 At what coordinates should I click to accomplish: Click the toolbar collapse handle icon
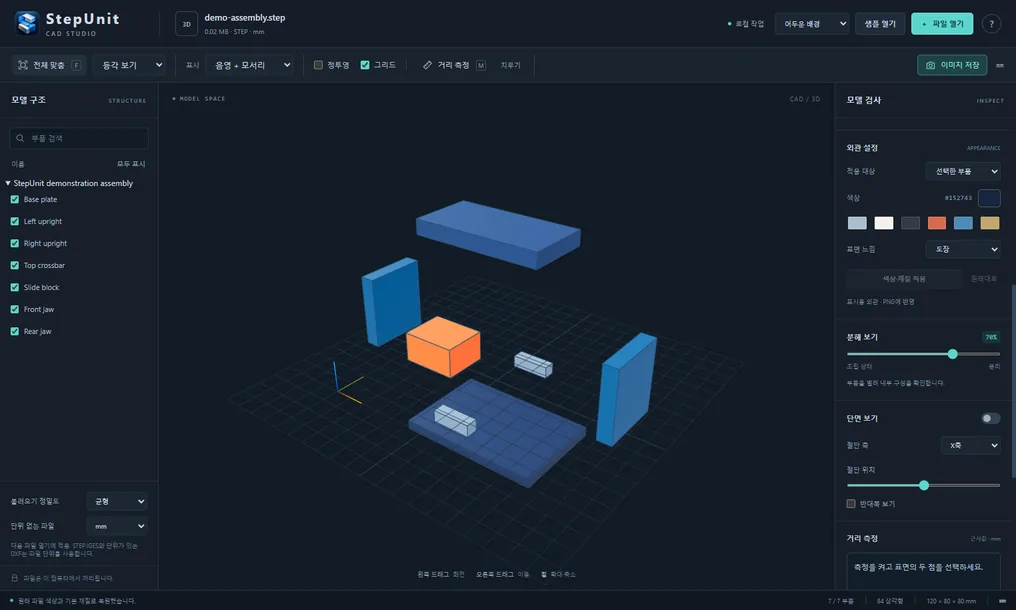click(1000, 65)
